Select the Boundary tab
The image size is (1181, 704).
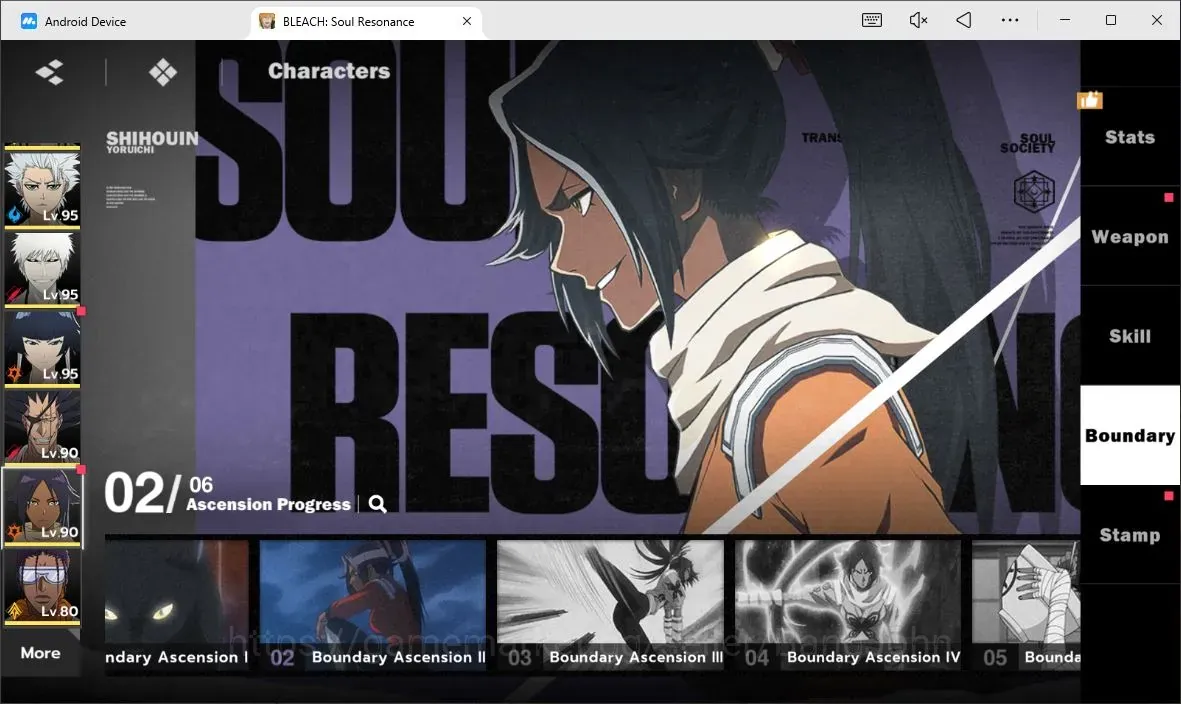(x=1130, y=435)
